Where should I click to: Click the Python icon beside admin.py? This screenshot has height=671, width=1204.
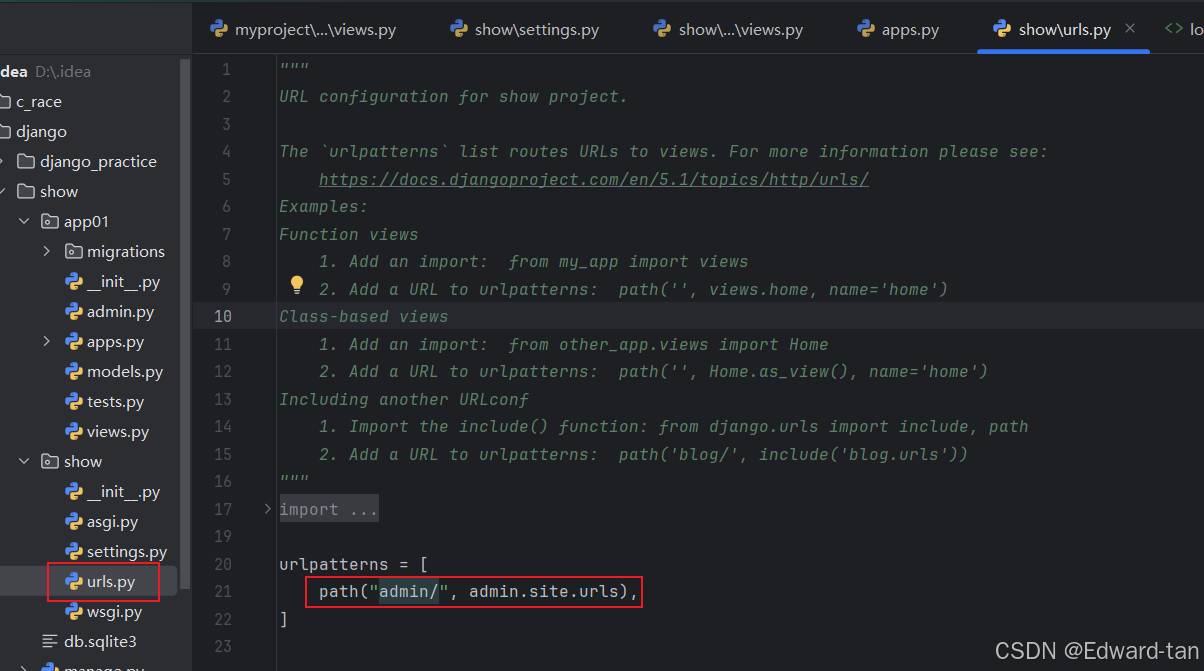pos(73,312)
